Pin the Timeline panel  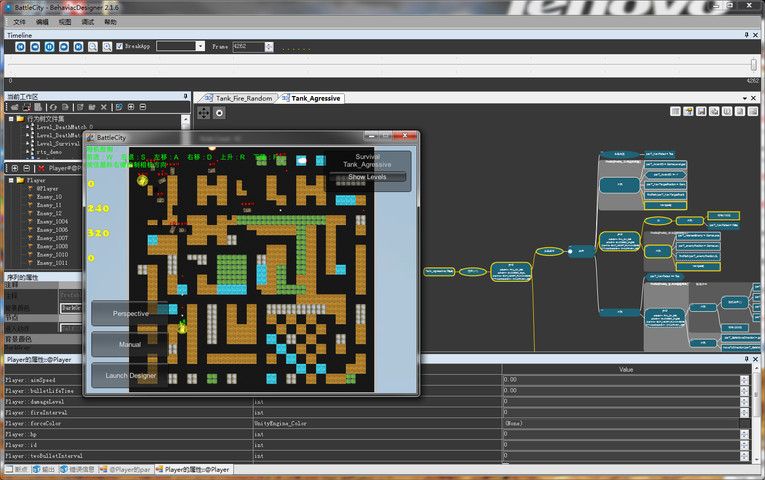coord(746,35)
